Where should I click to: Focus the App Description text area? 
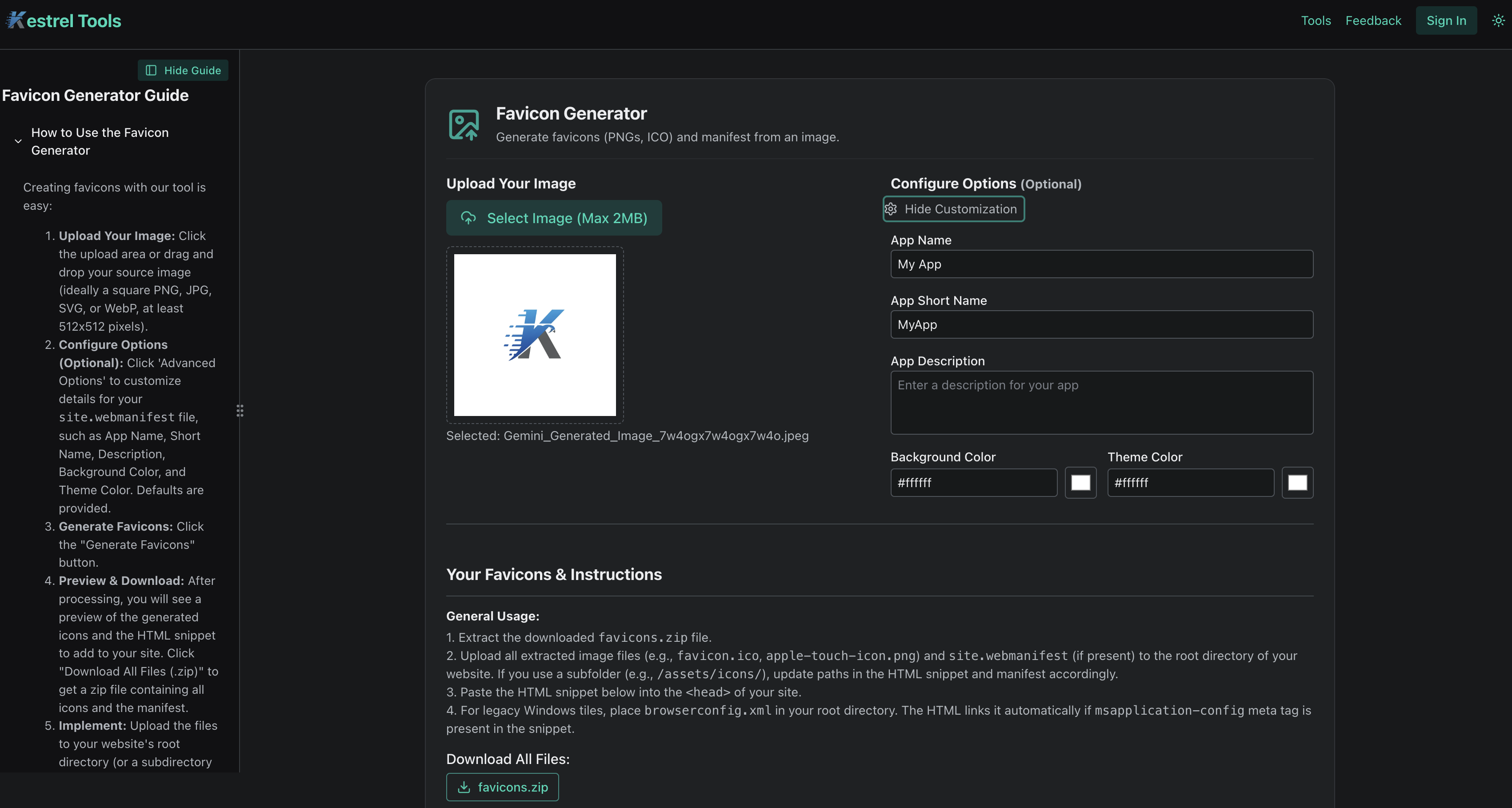pos(1101,403)
